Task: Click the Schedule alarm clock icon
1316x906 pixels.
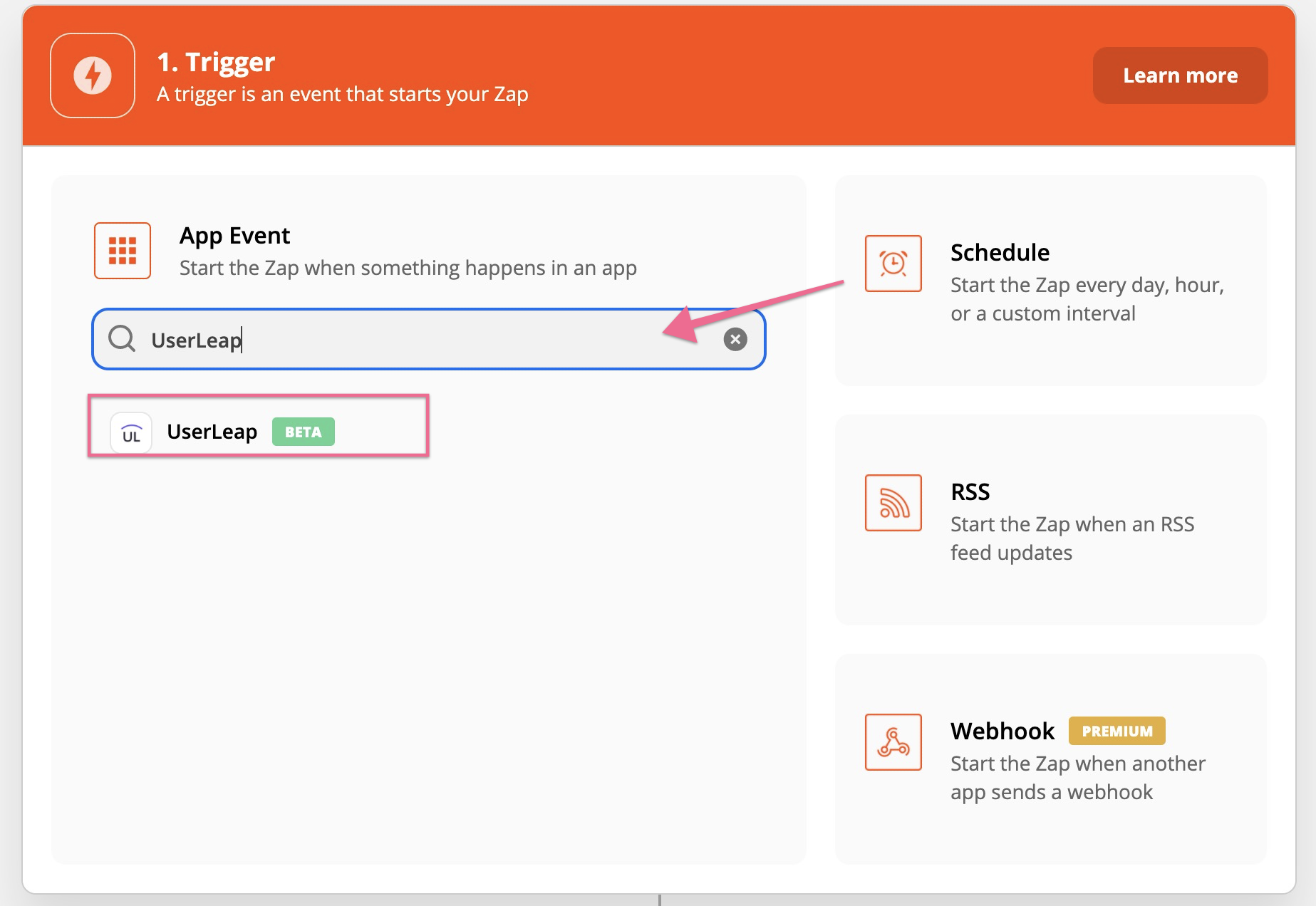Action: (x=893, y=264)
